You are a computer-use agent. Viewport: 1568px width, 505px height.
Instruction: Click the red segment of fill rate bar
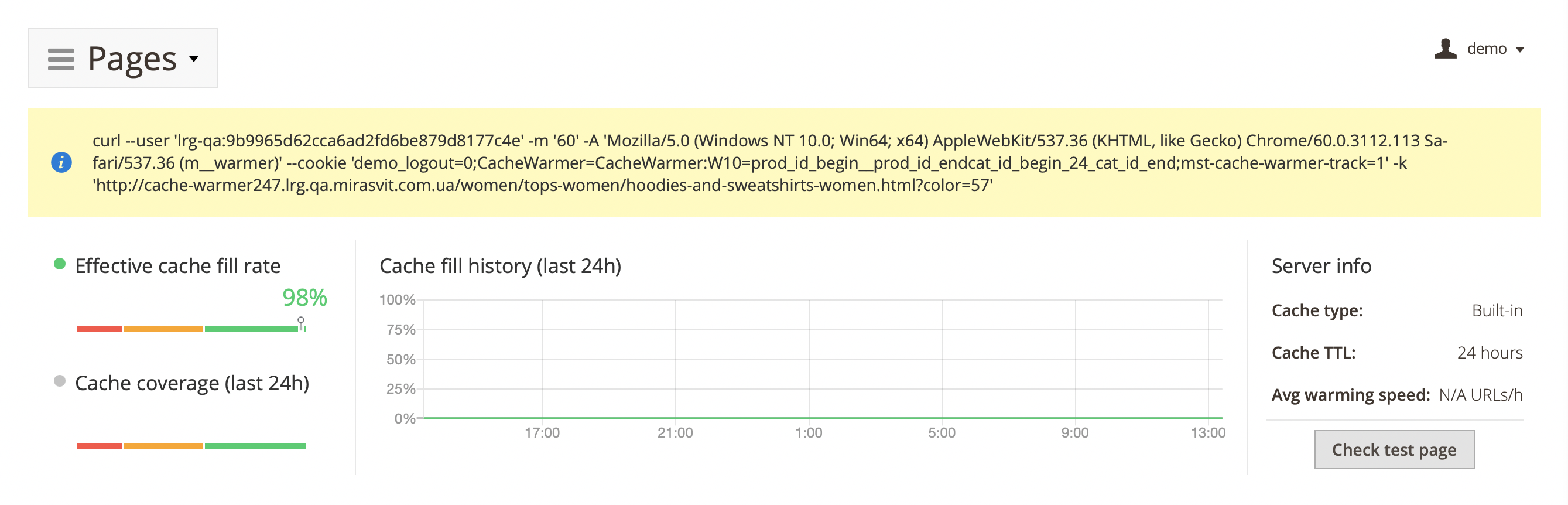pyautogui.click(x=99, y=329)
